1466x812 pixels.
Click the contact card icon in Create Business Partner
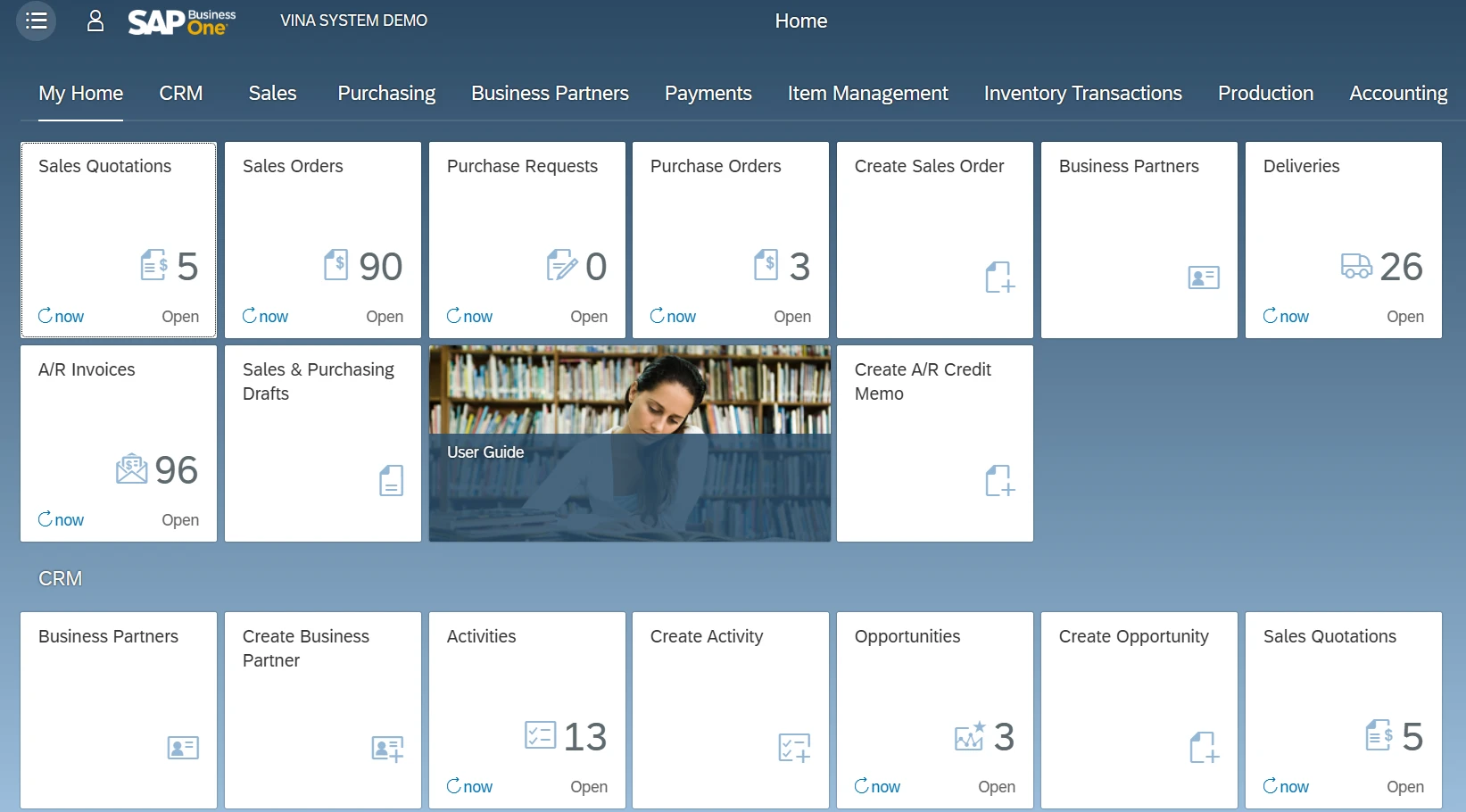pyautogui.click(x=387, y=748)
